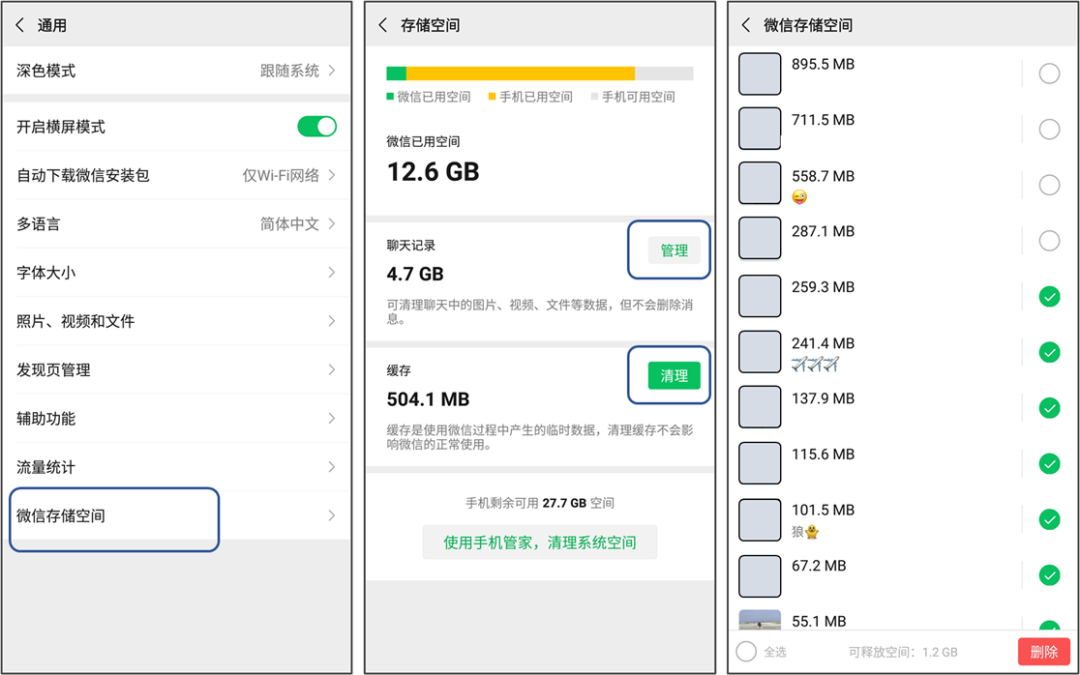Select the 287.1 MB chat radio

point(1049,240)
